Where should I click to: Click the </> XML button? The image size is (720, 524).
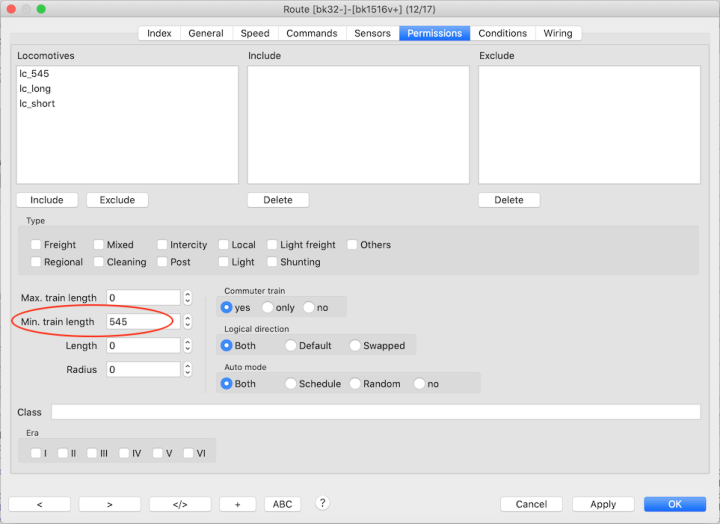tap(180, 504)
